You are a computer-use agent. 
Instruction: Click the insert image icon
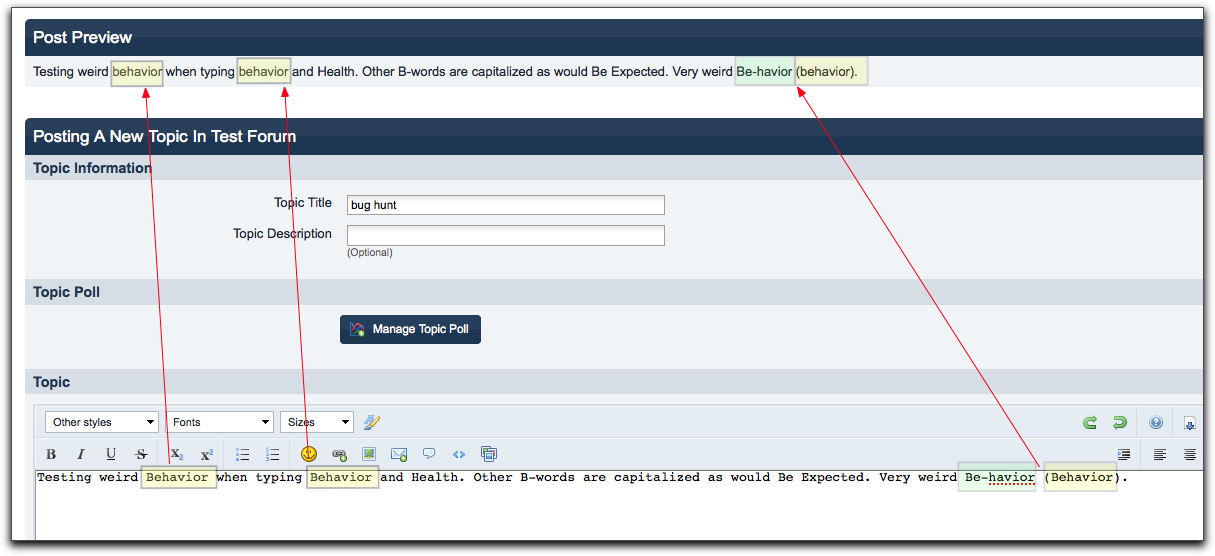coord(369,454)
